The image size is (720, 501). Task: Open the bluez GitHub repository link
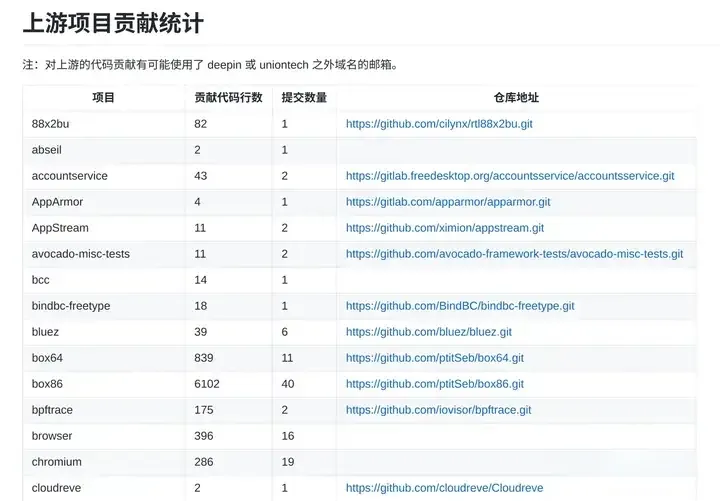click(428, 332)
